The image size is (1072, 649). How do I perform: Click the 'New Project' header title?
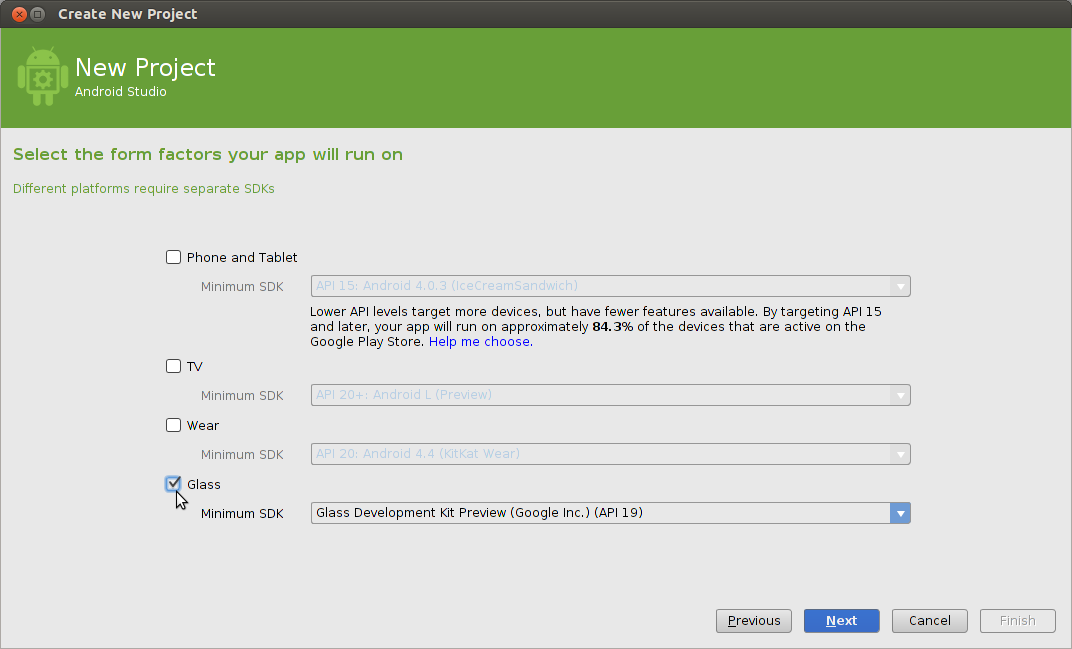click(145, 68)
